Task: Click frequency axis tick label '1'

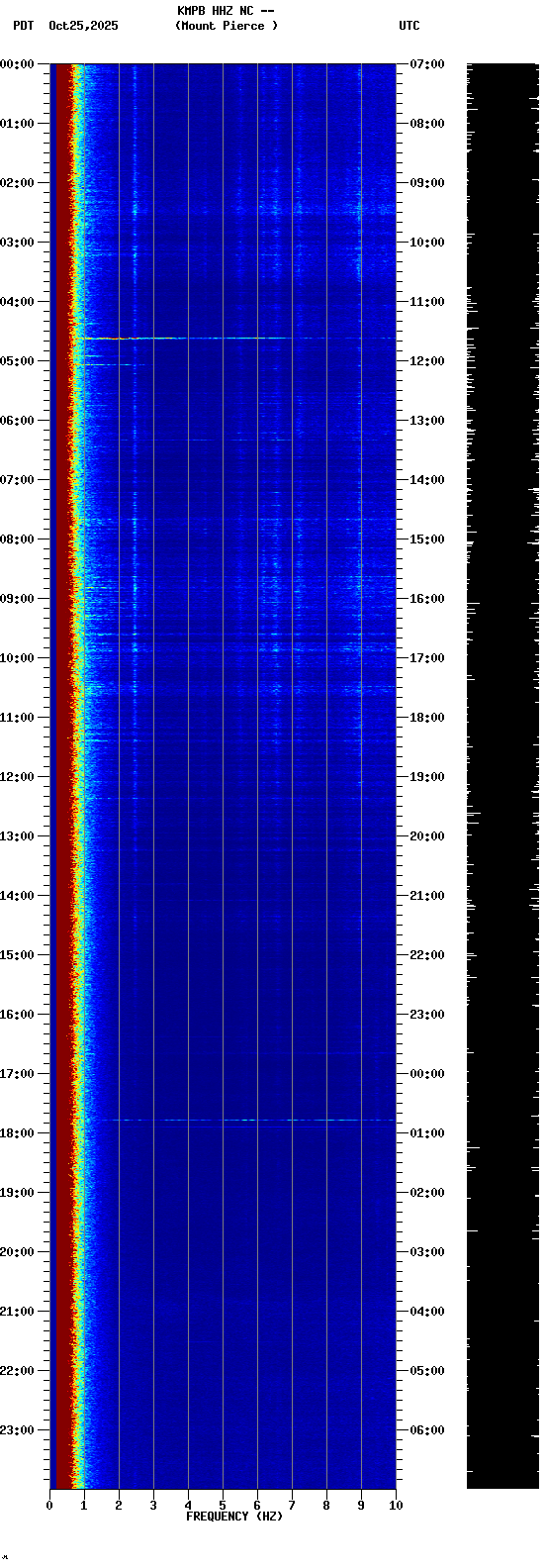Action: click(84, 1506)
